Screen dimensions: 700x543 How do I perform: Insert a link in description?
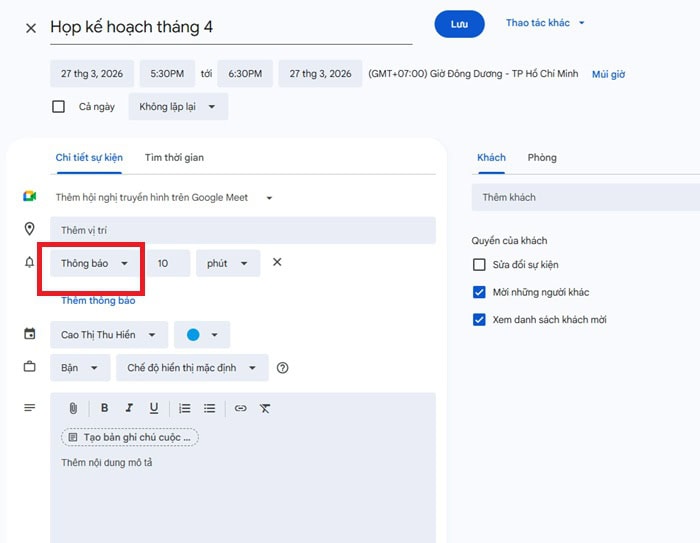[x=240, y=408]
